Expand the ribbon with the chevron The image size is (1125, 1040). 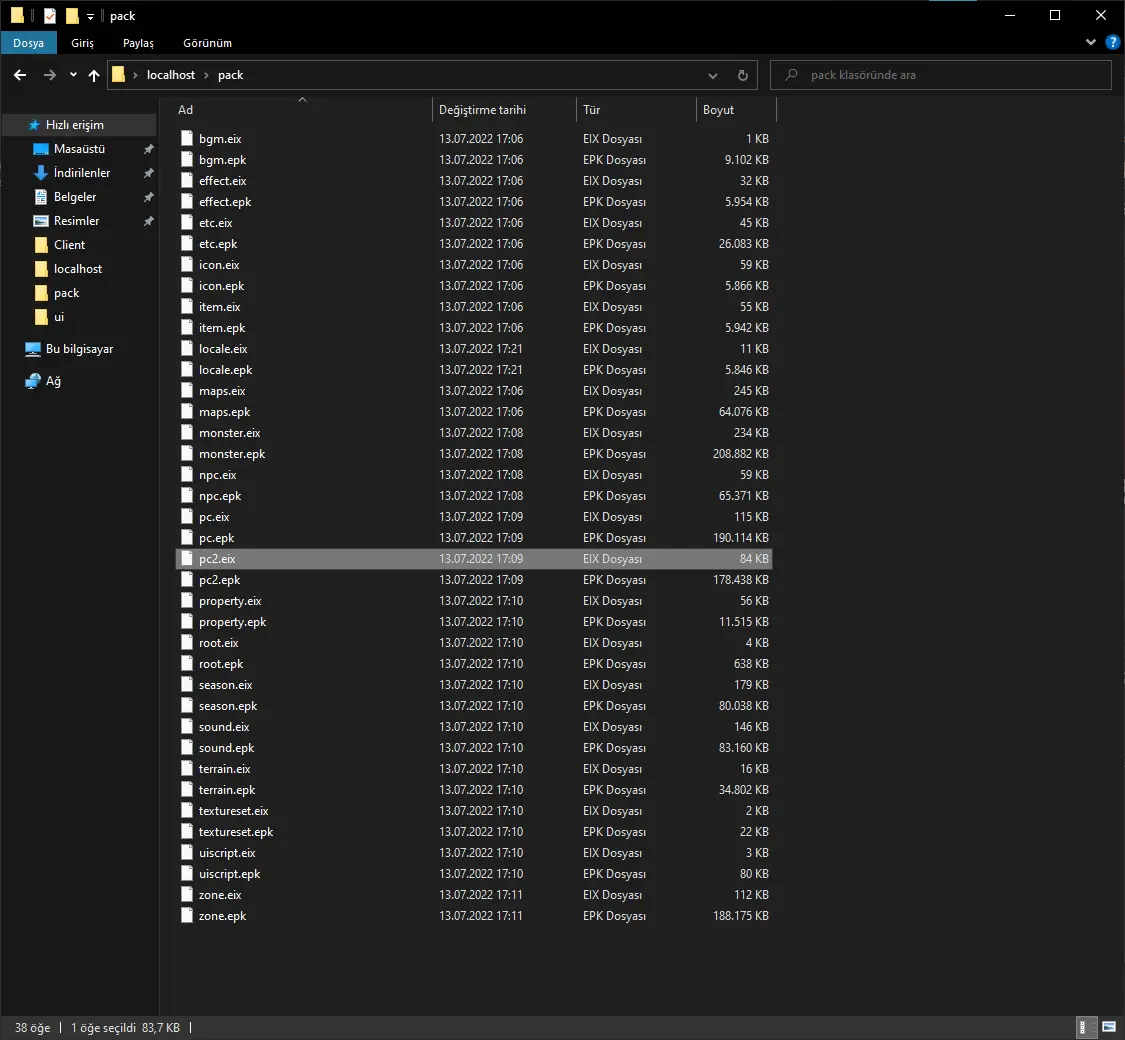1091,43
